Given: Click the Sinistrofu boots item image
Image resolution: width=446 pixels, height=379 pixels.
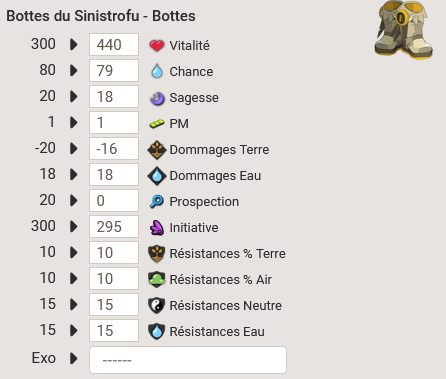Looking at the screenshot, I should pyautogui.click(x=404, y=29).
